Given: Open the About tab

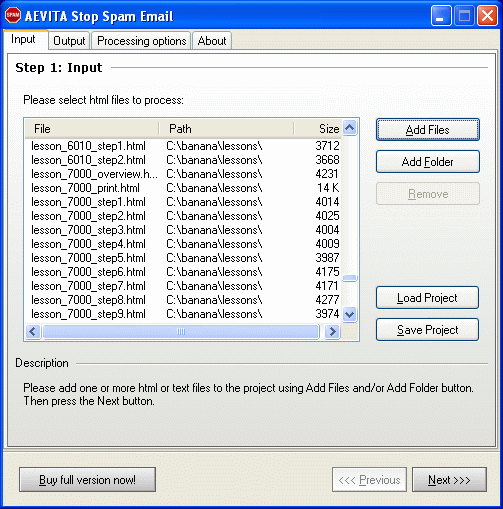Looking at the screenshot, I should tap(212, 41).
